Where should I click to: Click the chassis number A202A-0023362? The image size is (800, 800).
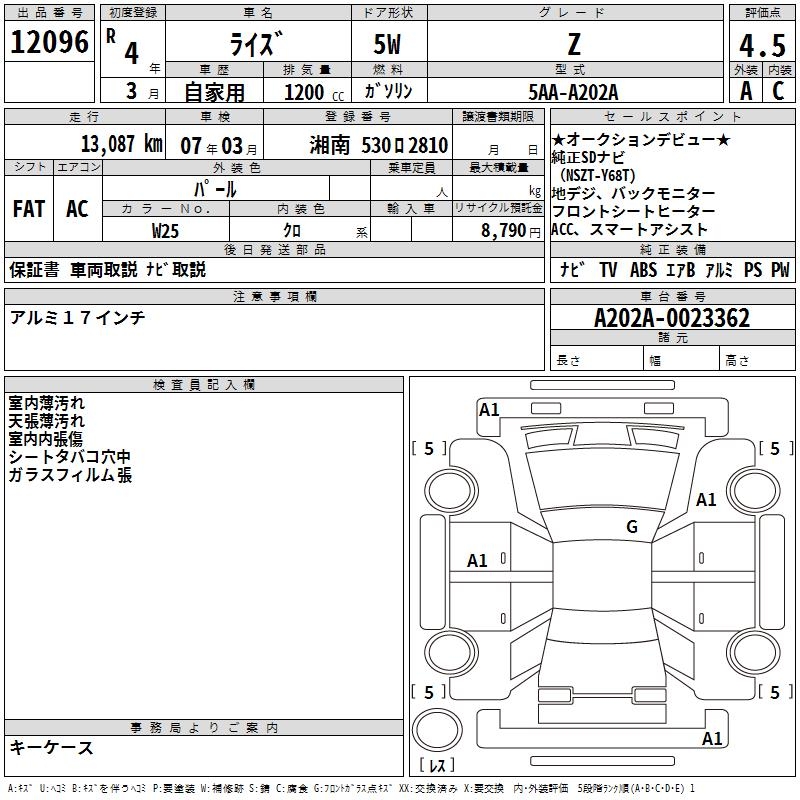tap(672, 318)
